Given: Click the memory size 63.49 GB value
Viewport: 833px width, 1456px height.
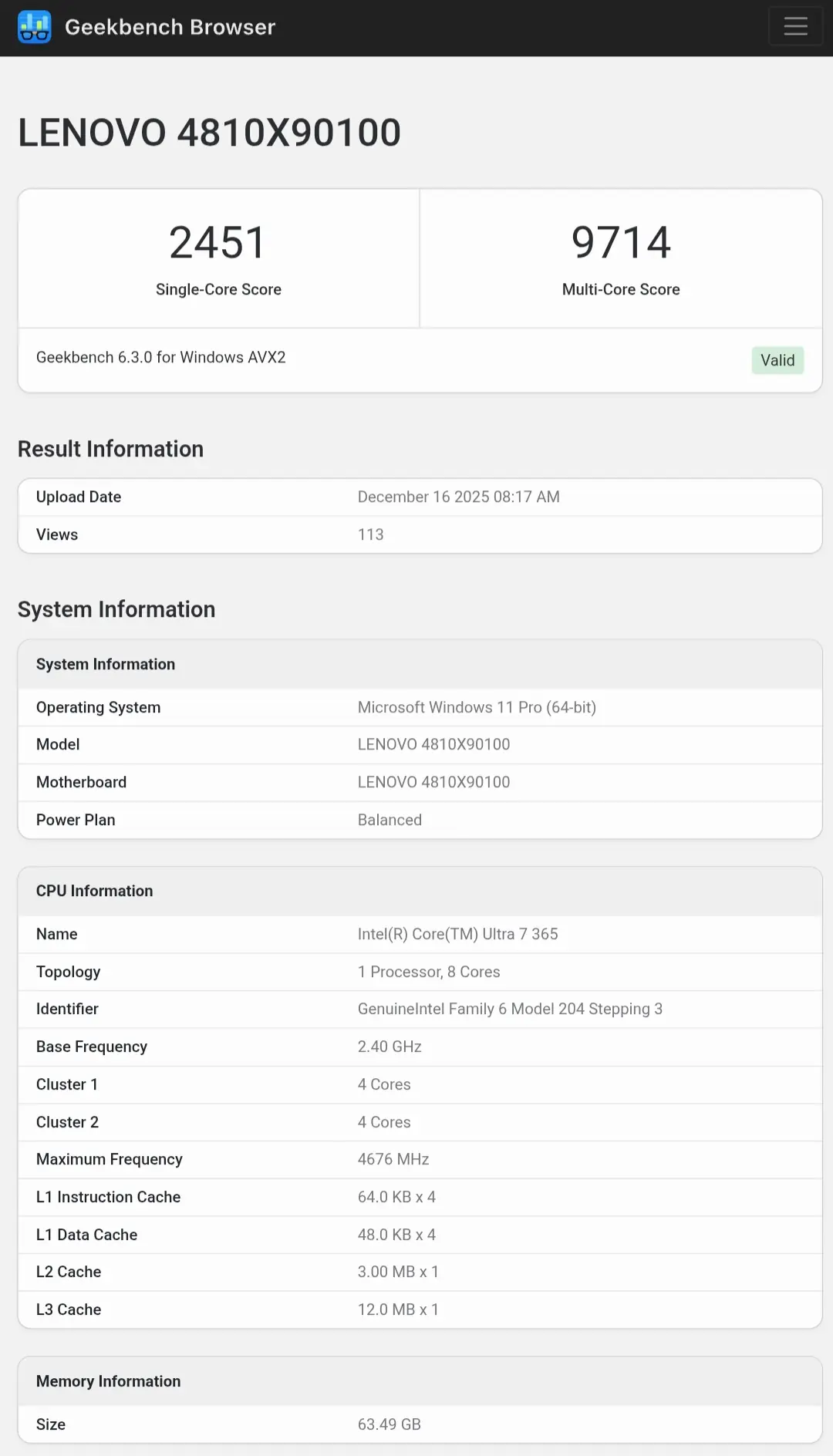Looking at the screenshot, I should (x=389, y=1424).
